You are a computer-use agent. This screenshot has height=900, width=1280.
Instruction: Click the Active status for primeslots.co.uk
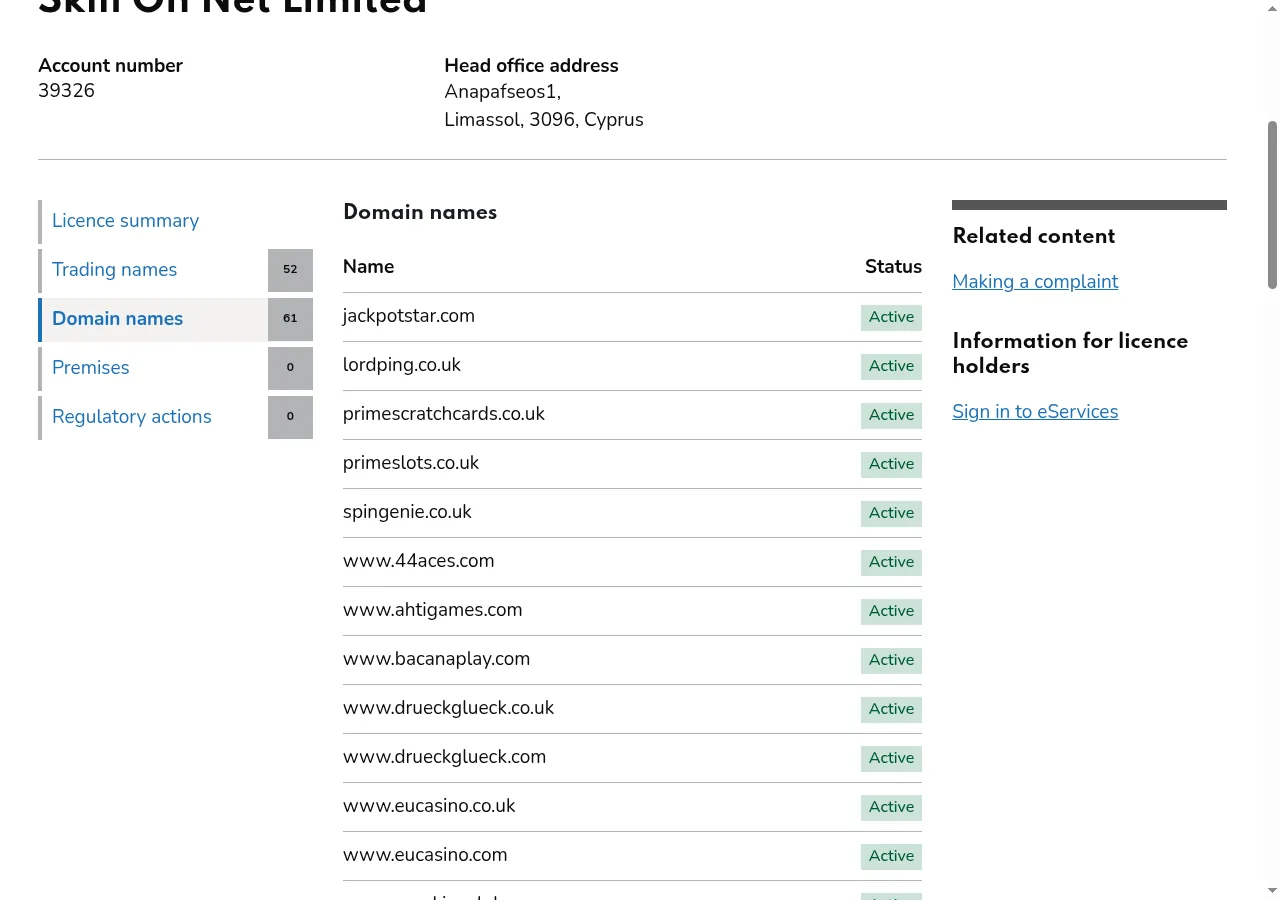[x=891, y=464]
